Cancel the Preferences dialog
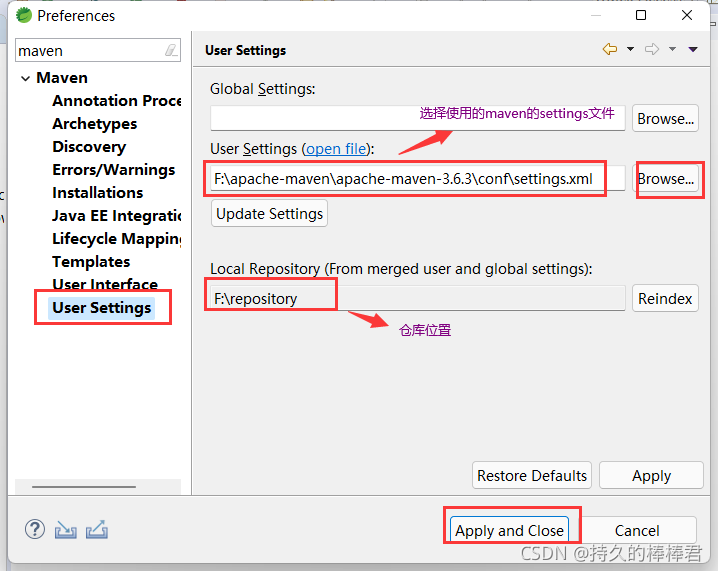 pos(637,530)
